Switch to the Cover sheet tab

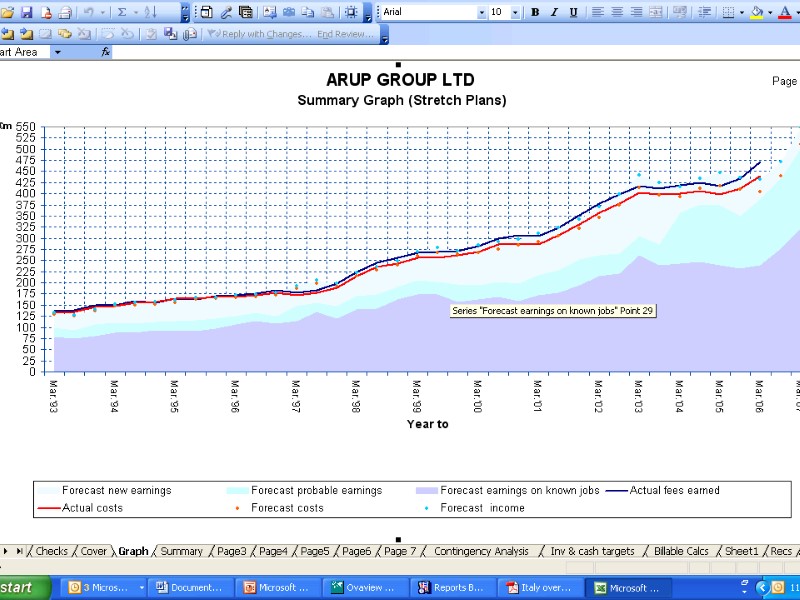tap(94, 551)
